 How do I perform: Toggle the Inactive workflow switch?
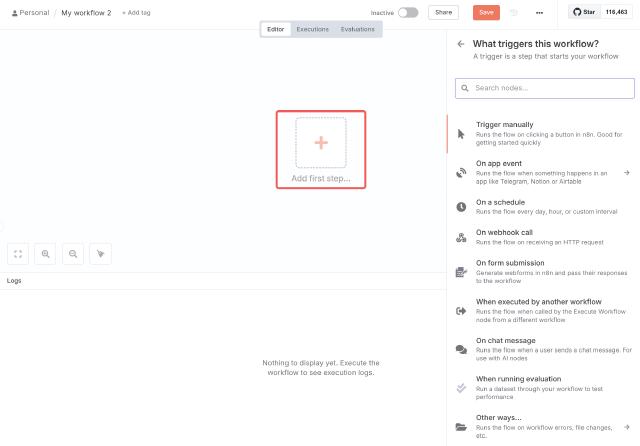408,13
